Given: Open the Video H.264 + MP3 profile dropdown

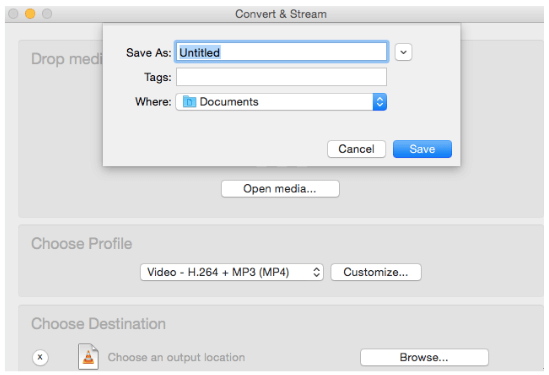Looking at the screenshot, I should 232,272.
